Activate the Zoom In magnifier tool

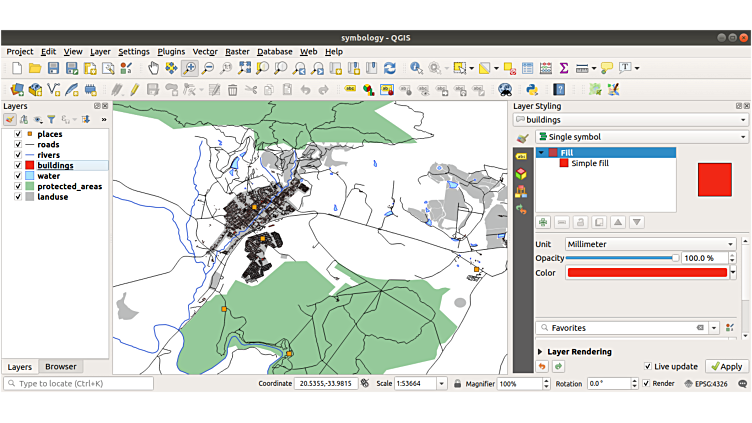[189, 68]
